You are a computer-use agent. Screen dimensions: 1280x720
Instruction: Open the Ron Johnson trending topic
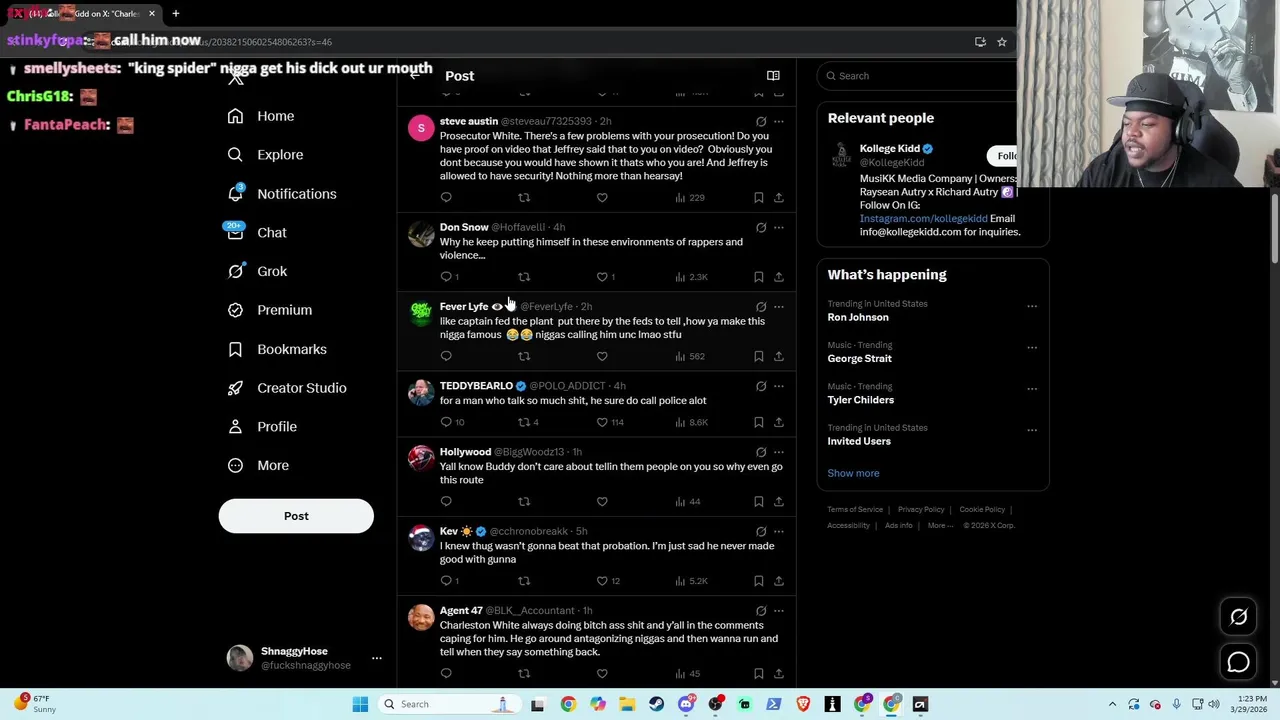[858, 317]
